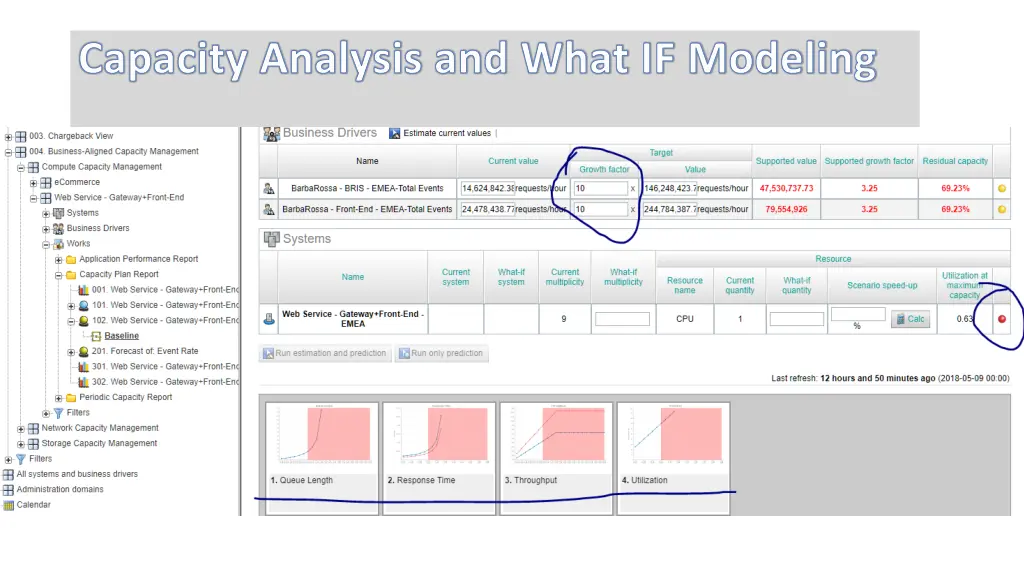Click the Systems node icon in tree
The height and width of the screenshot is (576, 1024).
58,213
